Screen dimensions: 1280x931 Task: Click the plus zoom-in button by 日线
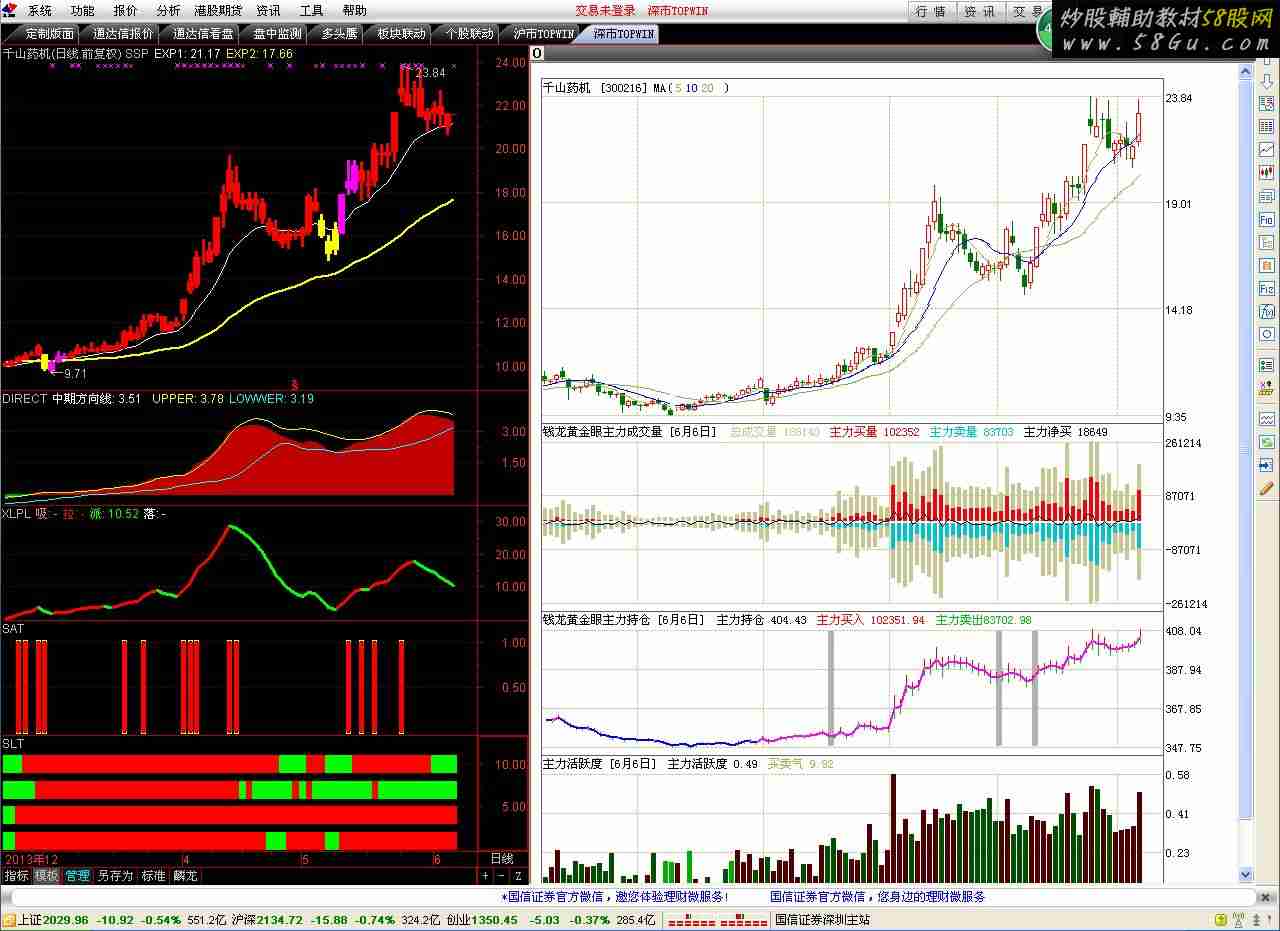point(486,875)
